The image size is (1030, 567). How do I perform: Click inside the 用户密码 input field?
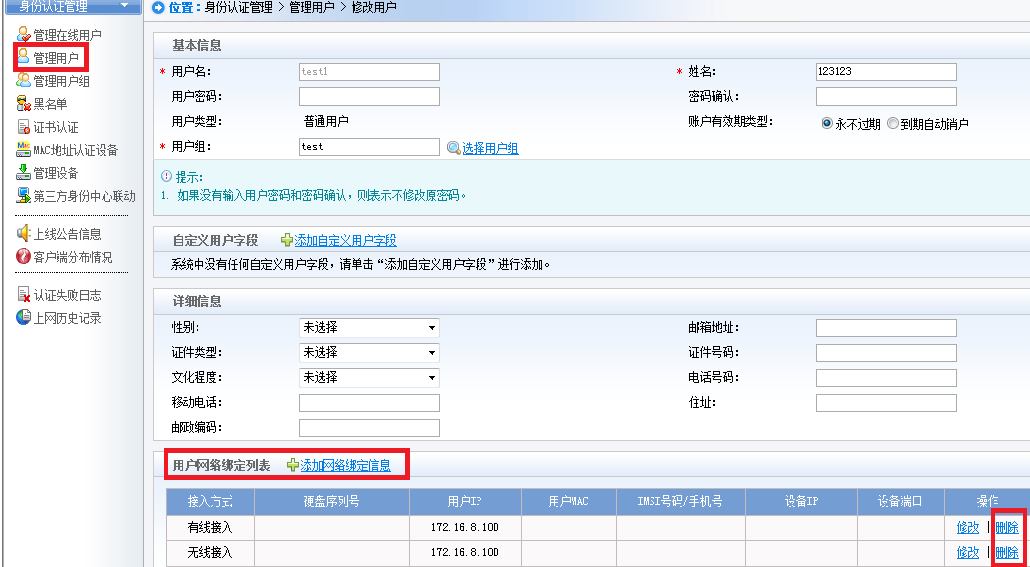coord(369,97)
